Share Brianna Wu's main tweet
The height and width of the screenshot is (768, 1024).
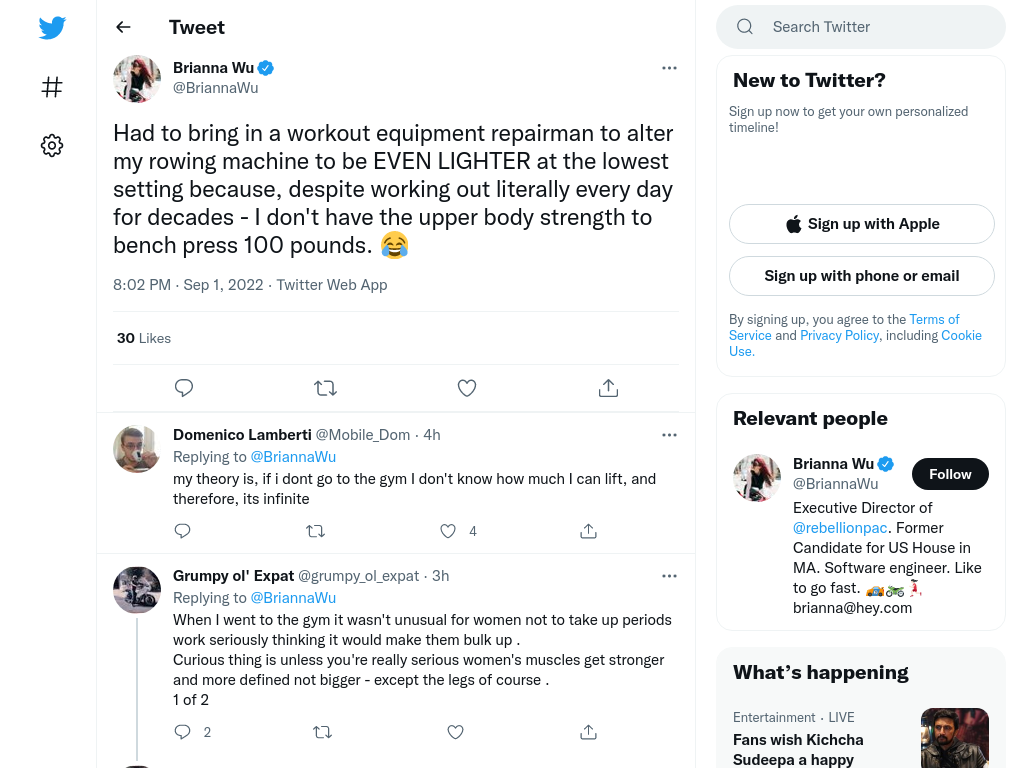pyautogui.click(x=608, y=388)
